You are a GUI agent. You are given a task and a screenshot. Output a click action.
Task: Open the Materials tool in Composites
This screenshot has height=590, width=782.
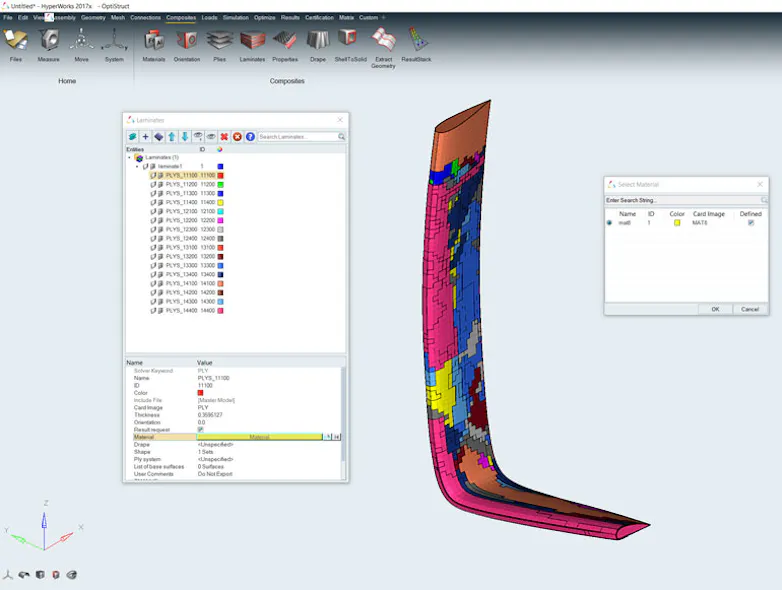pos(154,40)
